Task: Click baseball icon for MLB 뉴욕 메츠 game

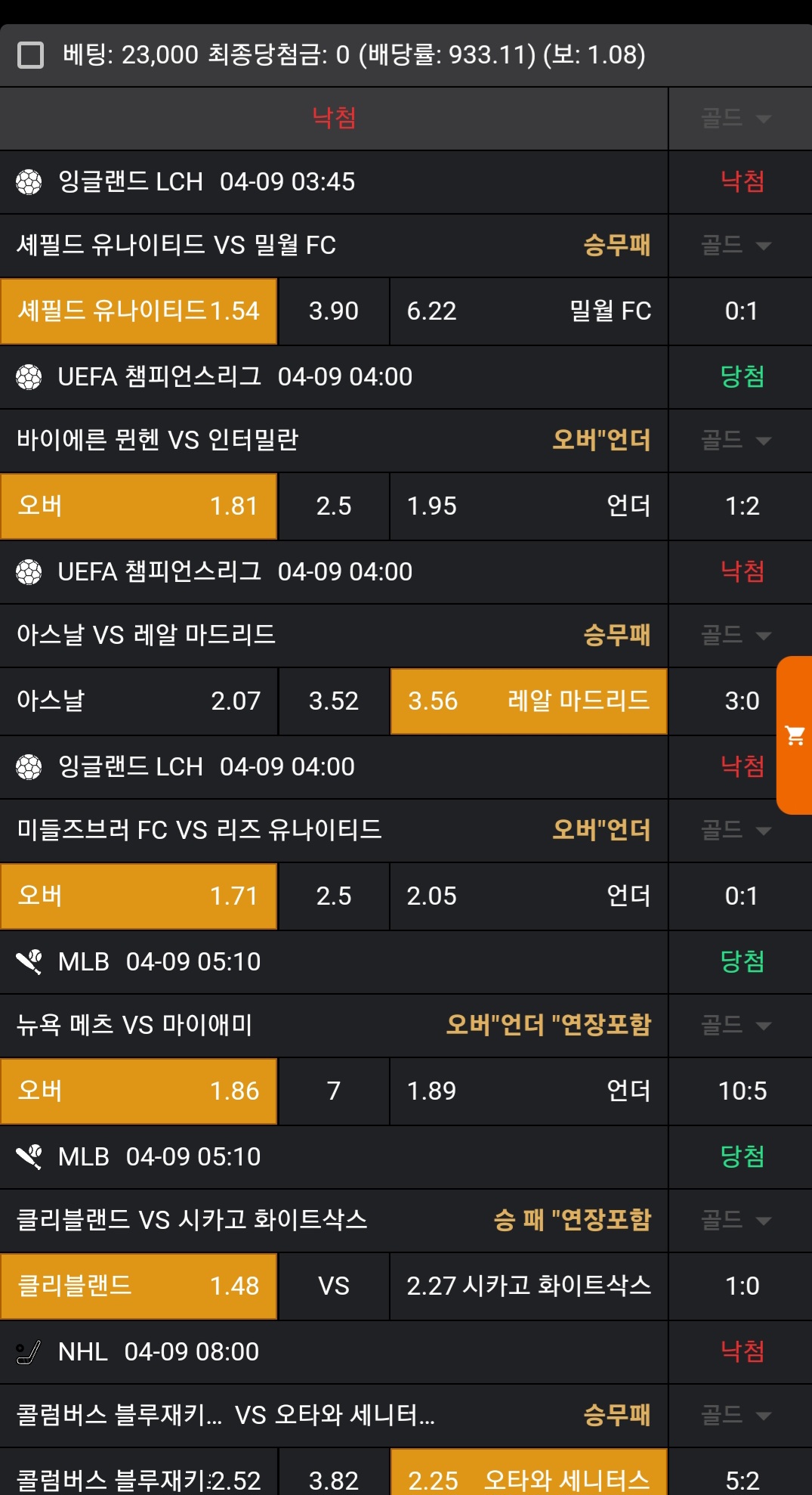Action: (x=29, y=962)
